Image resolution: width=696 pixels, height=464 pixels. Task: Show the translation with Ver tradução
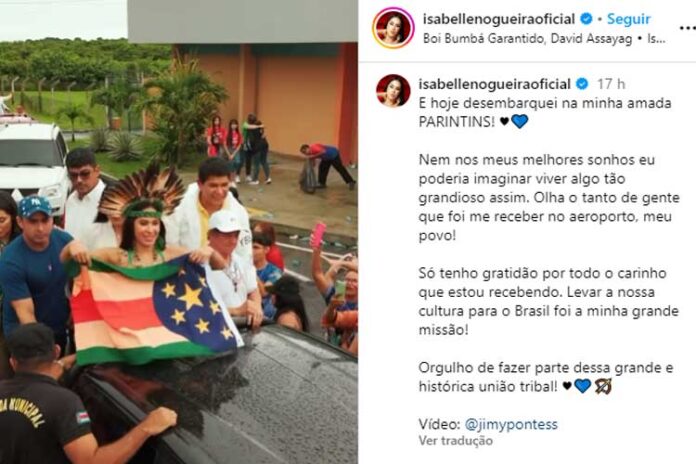(455, 440)
